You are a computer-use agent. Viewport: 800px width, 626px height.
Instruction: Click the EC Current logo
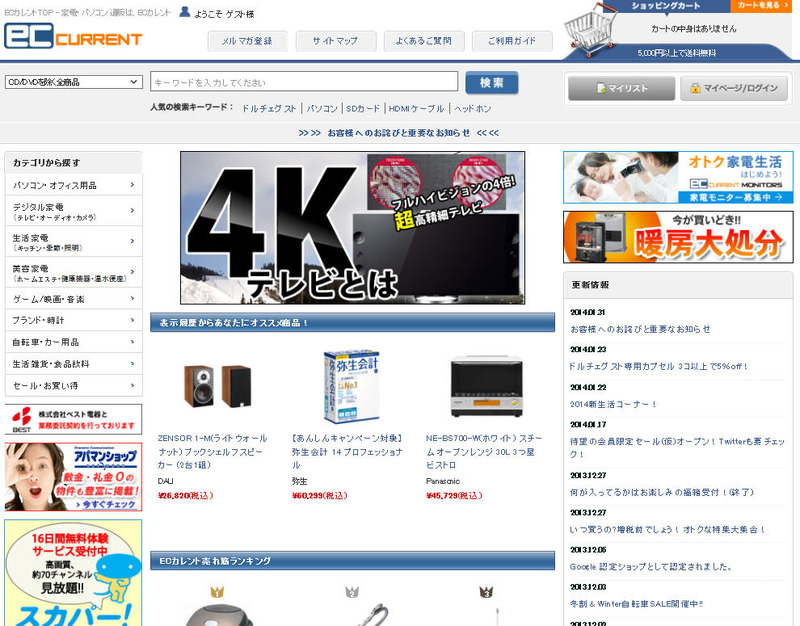[x=73, y=36]
